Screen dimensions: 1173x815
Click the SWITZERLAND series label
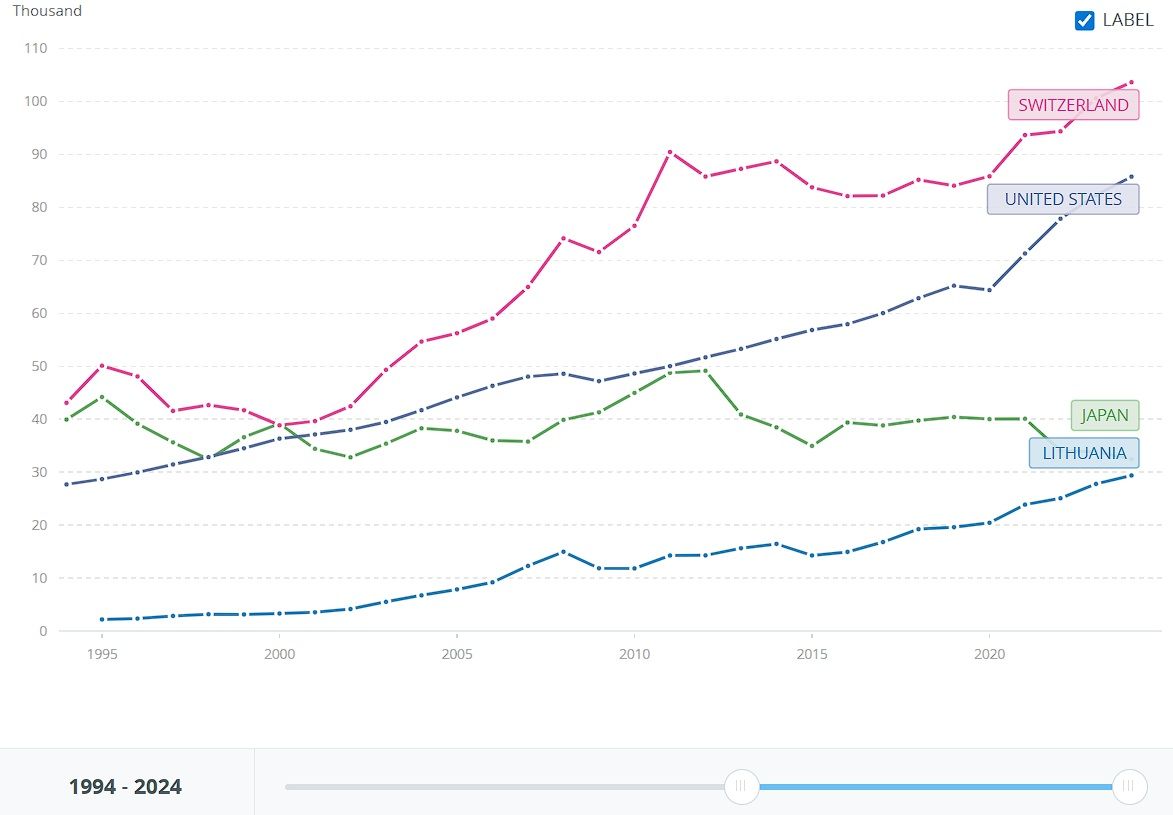pyautogui.click(x=1073, y=105)
